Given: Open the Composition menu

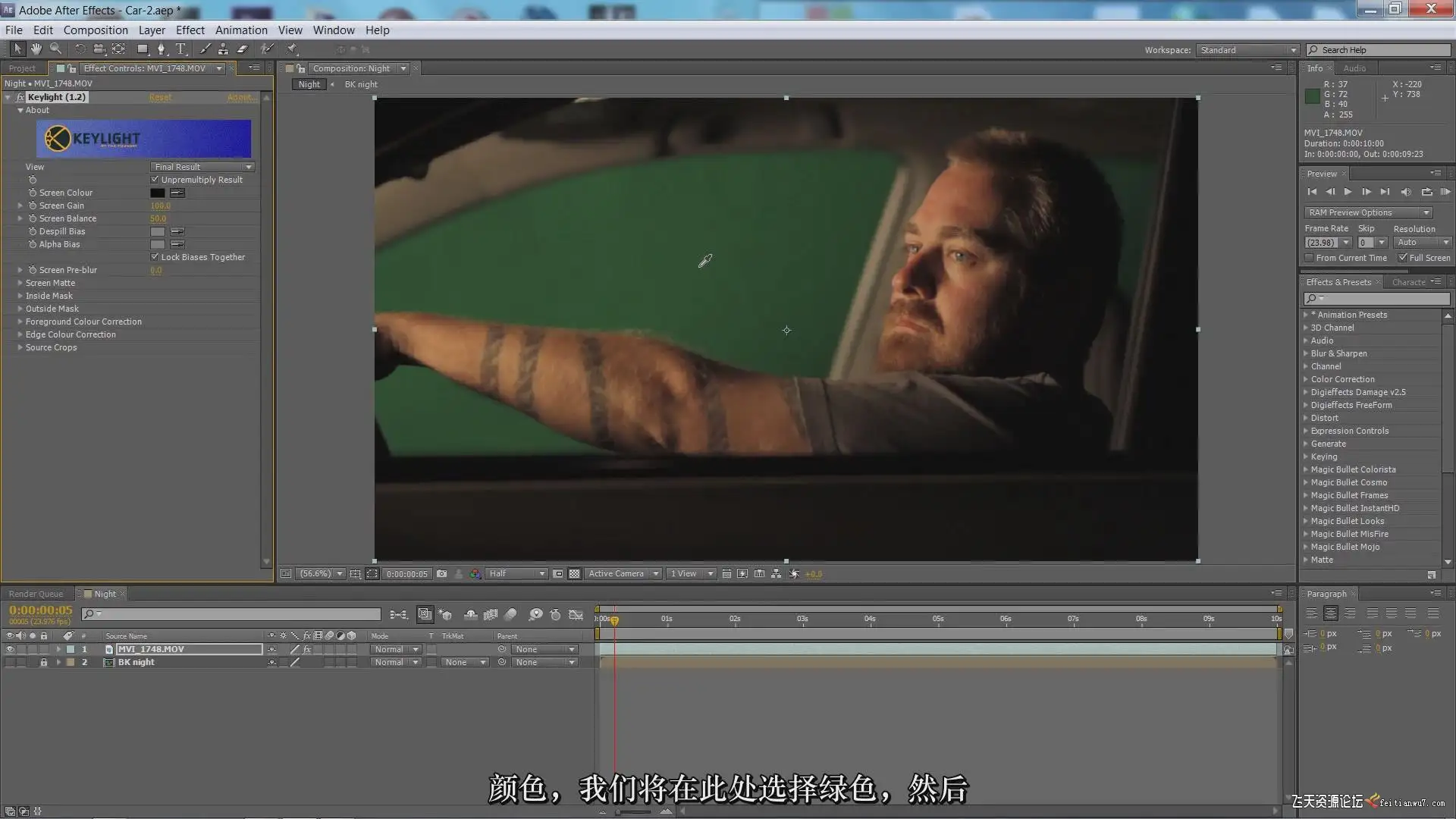Looking at the screenshot, I should click(96, 30).
